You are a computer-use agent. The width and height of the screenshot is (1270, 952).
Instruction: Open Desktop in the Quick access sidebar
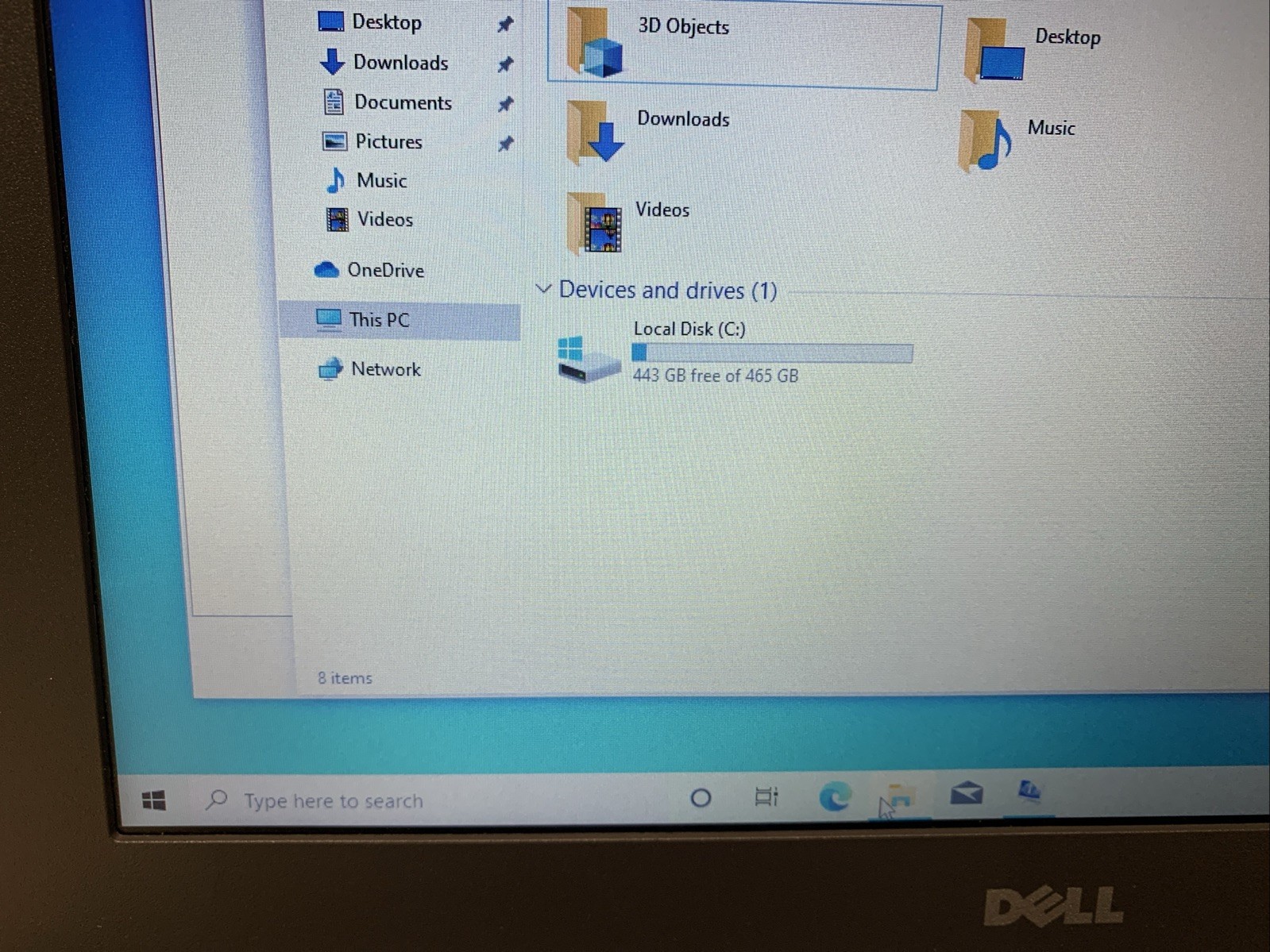tap(387, 22)
